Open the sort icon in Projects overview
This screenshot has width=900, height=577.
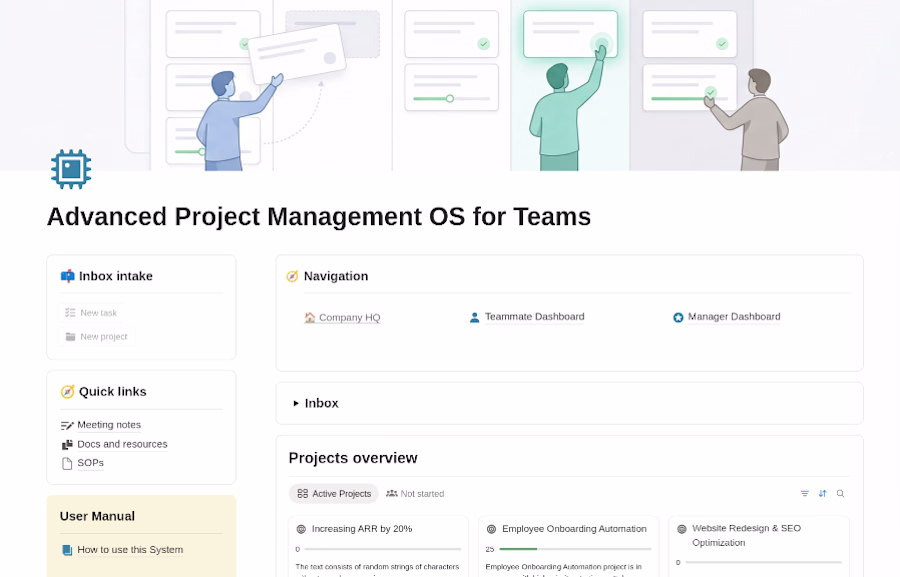823,494
